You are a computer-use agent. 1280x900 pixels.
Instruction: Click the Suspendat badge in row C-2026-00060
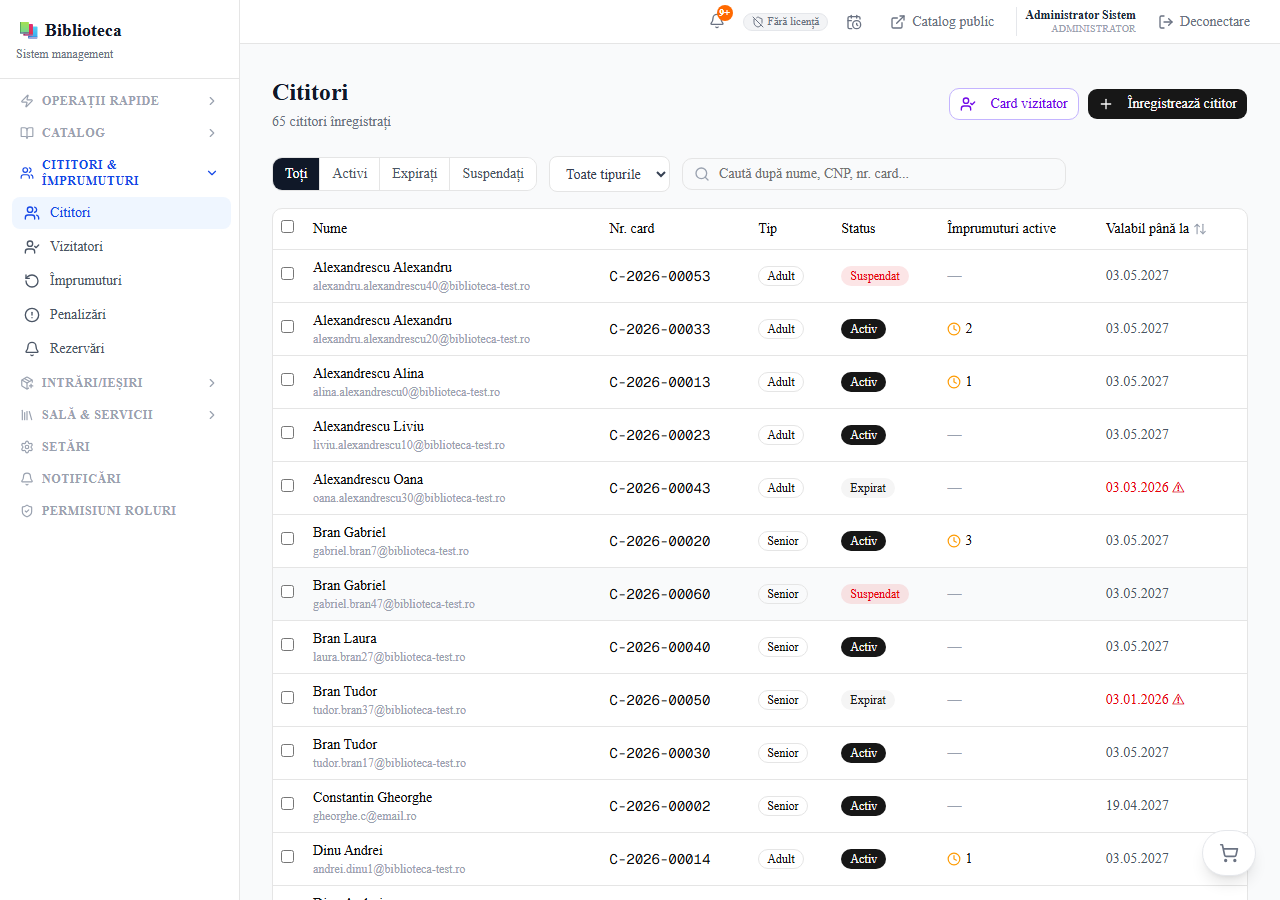click(875, 594)
